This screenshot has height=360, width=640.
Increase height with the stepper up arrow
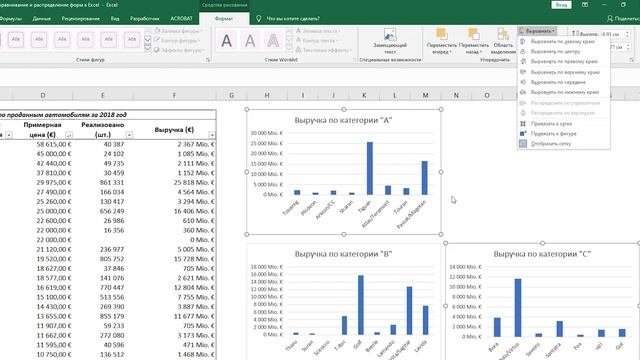point(627,33)
